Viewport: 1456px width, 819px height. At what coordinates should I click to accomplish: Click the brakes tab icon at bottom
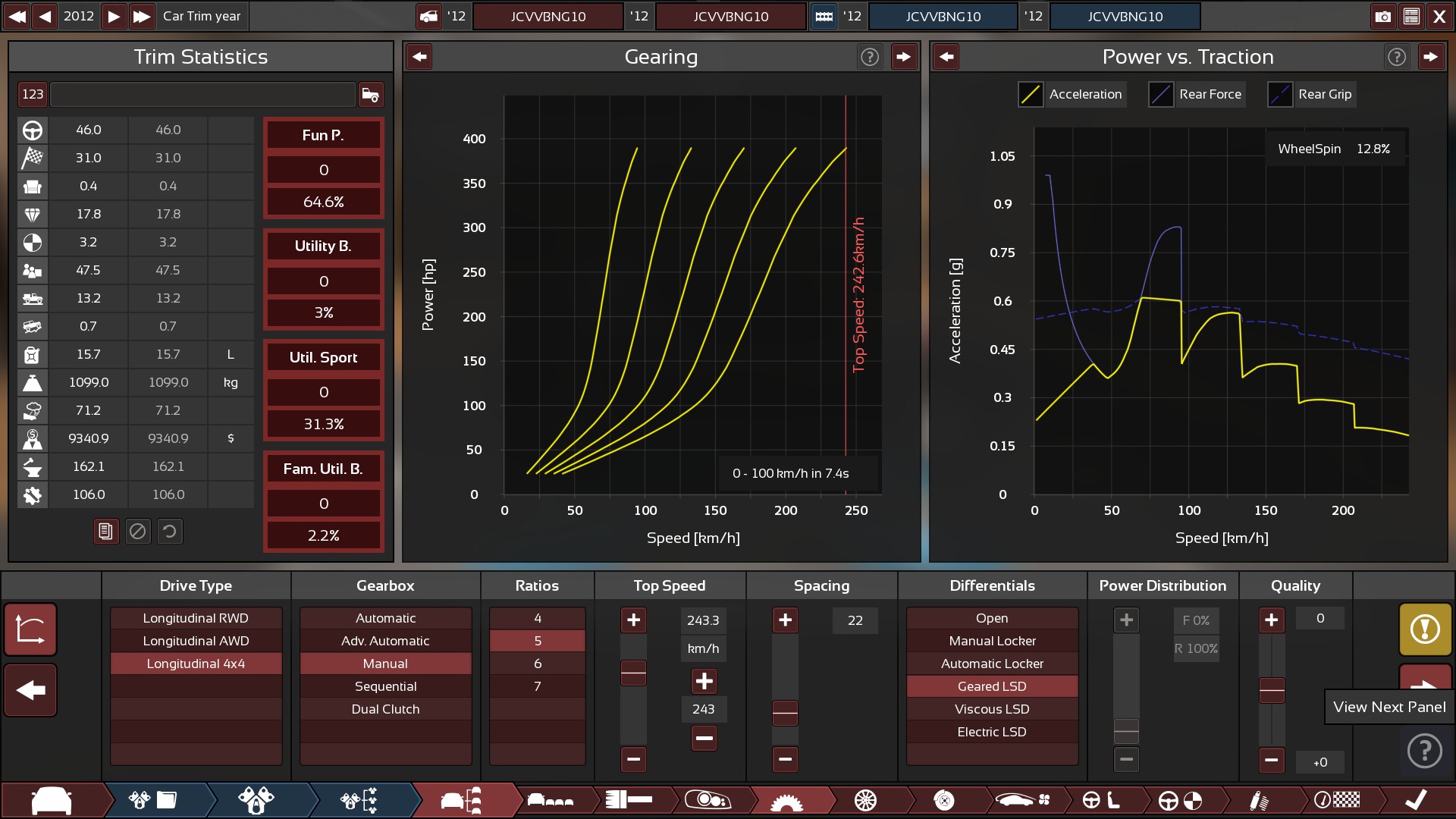coord(944,800)
